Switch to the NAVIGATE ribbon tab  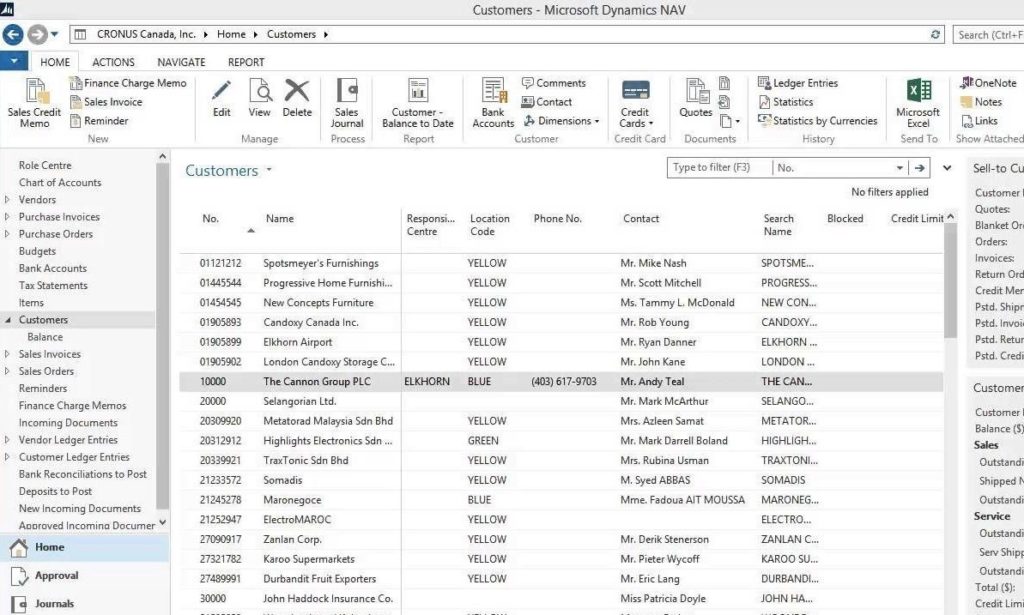[x=182, y=62]
